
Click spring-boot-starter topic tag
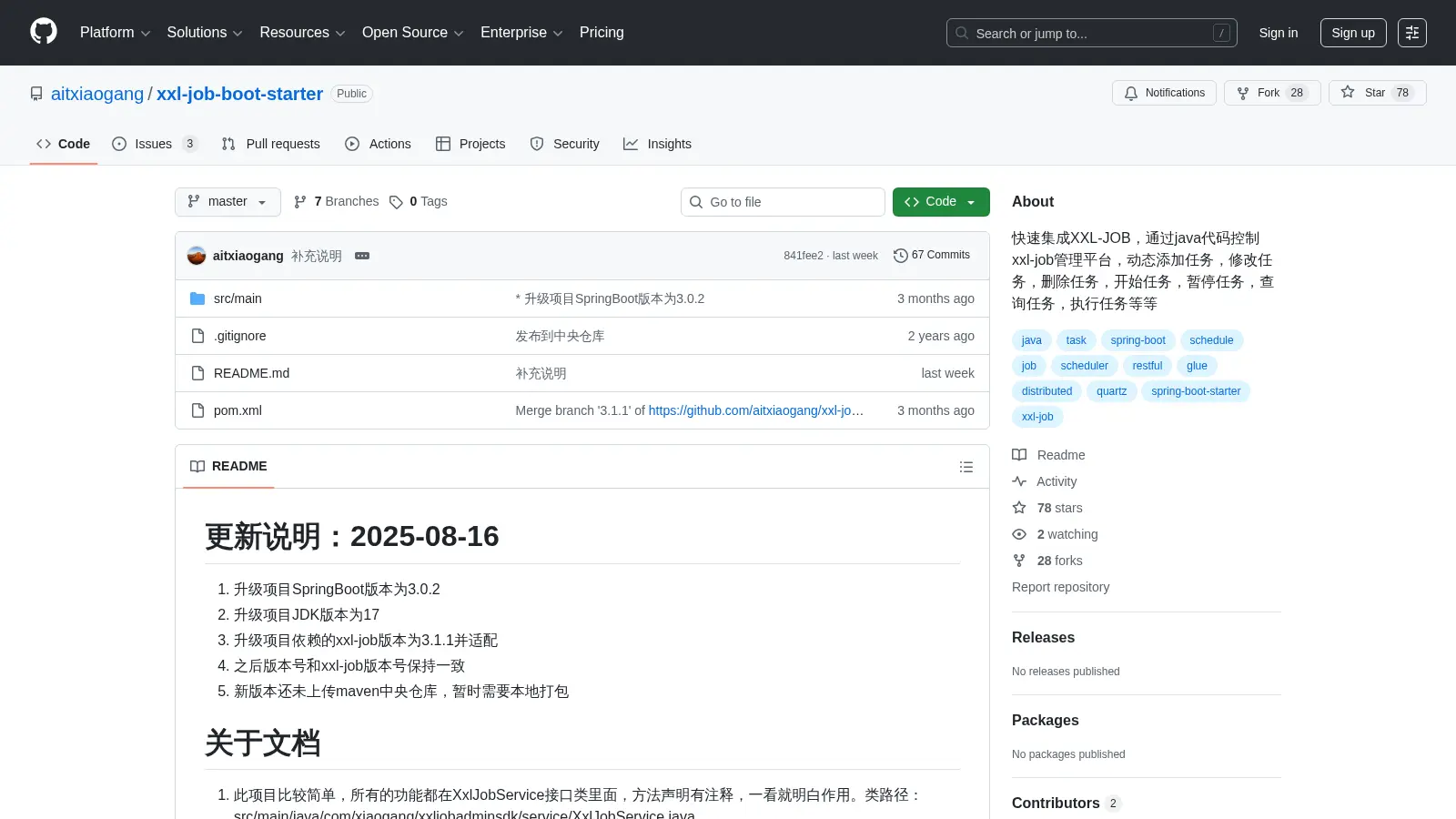pyautogui.click(x=1196, y=391)
